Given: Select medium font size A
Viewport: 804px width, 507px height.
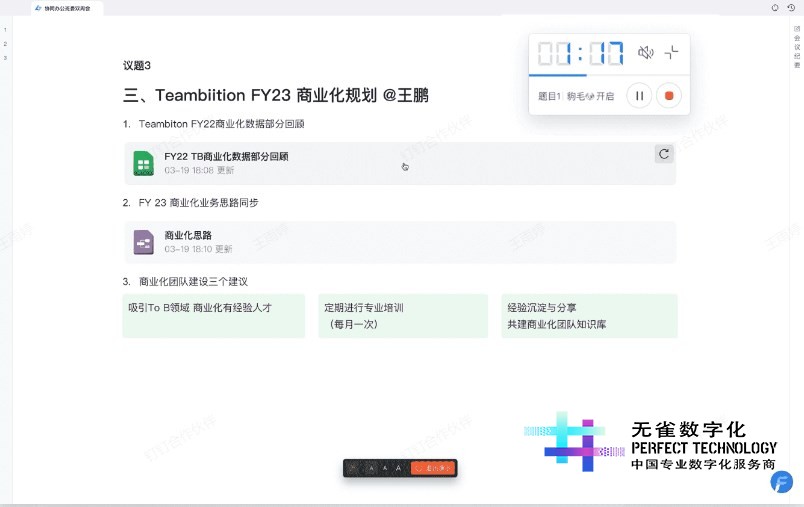Looking at the screenshot, I should [x=385, y=468].
